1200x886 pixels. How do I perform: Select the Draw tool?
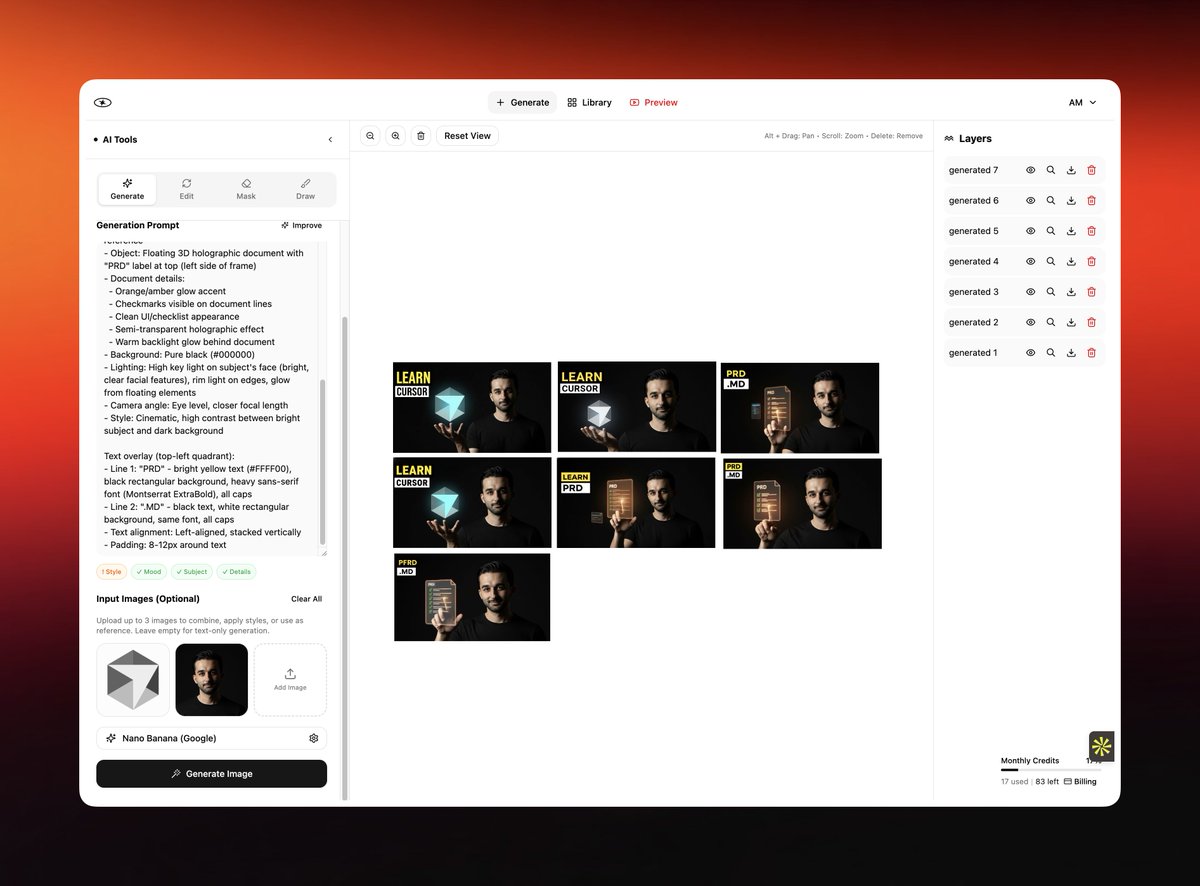[305, 189]
